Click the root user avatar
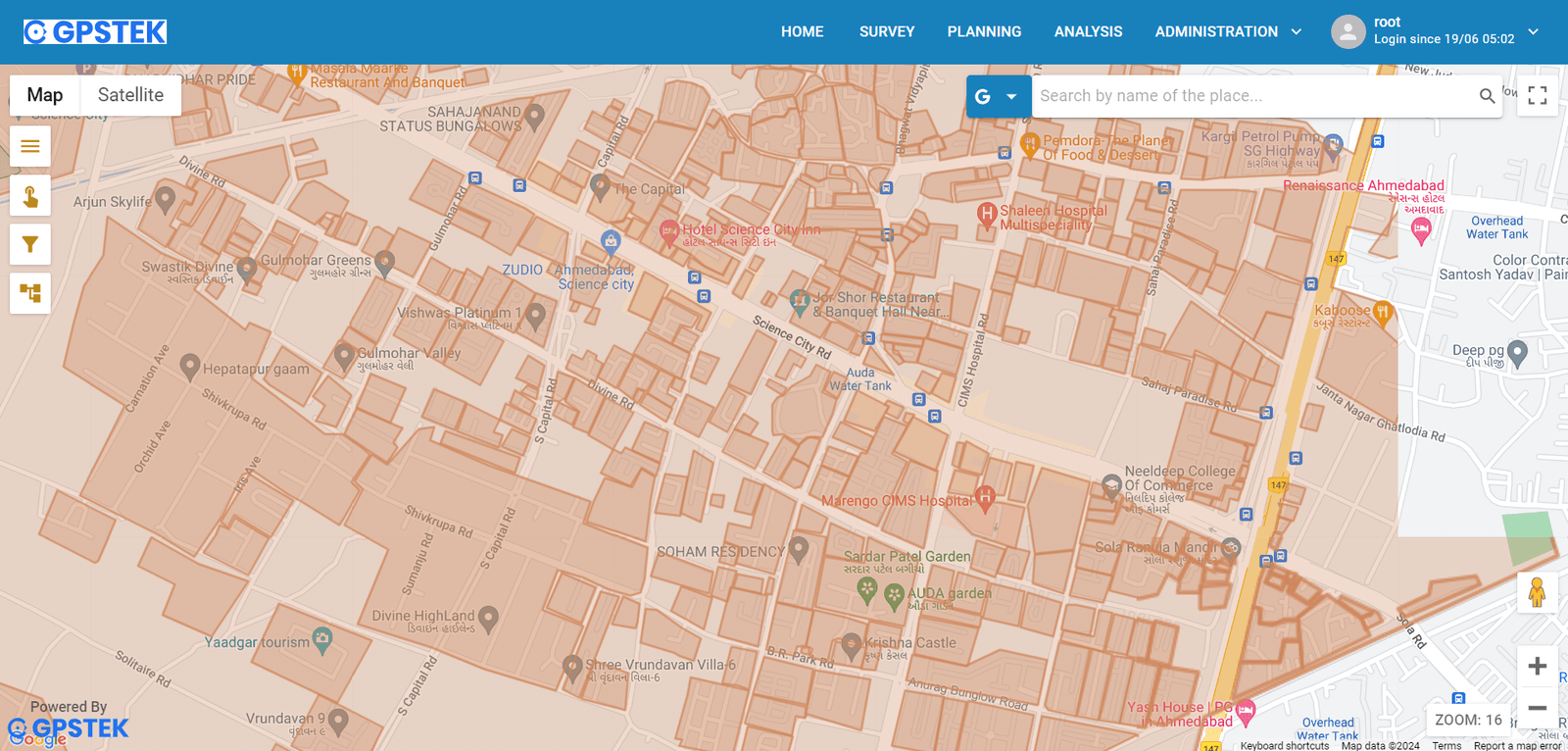The width and height of the screenshot is (1568, 751). point(1348,31)
